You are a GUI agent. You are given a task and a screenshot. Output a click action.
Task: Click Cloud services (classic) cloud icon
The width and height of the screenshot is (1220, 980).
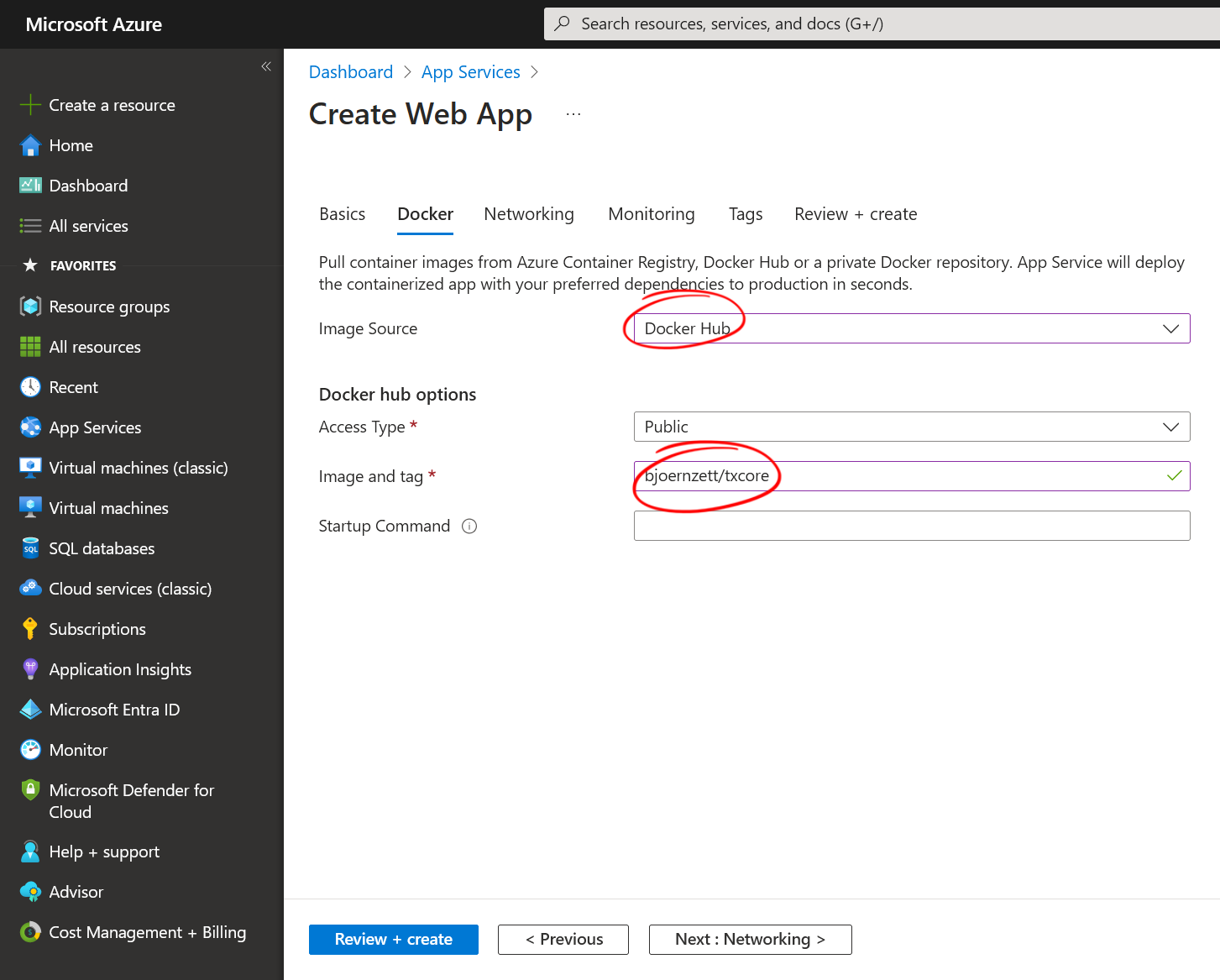pos(30,589)
